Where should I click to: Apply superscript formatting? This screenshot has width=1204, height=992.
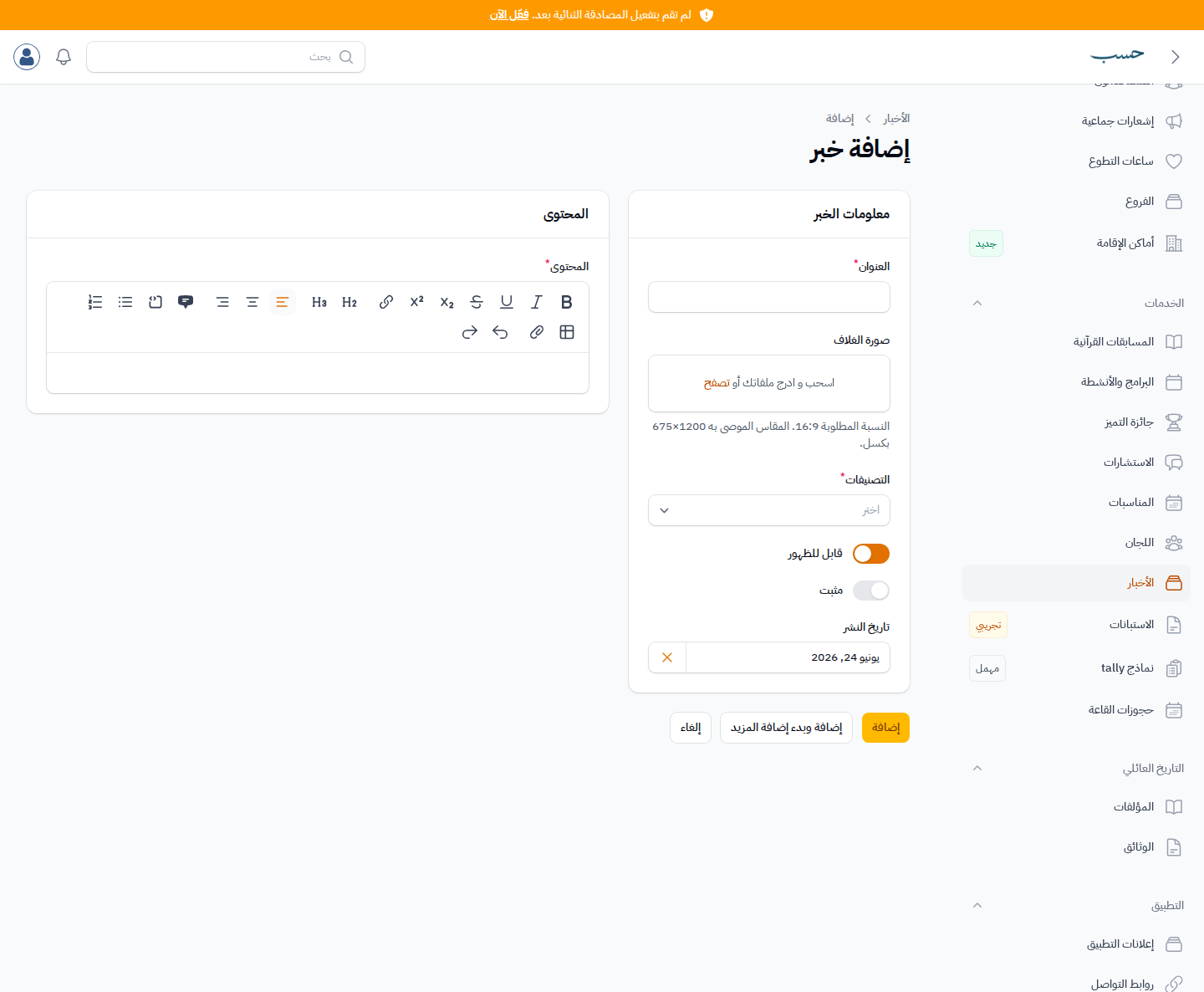coord(416,302)
